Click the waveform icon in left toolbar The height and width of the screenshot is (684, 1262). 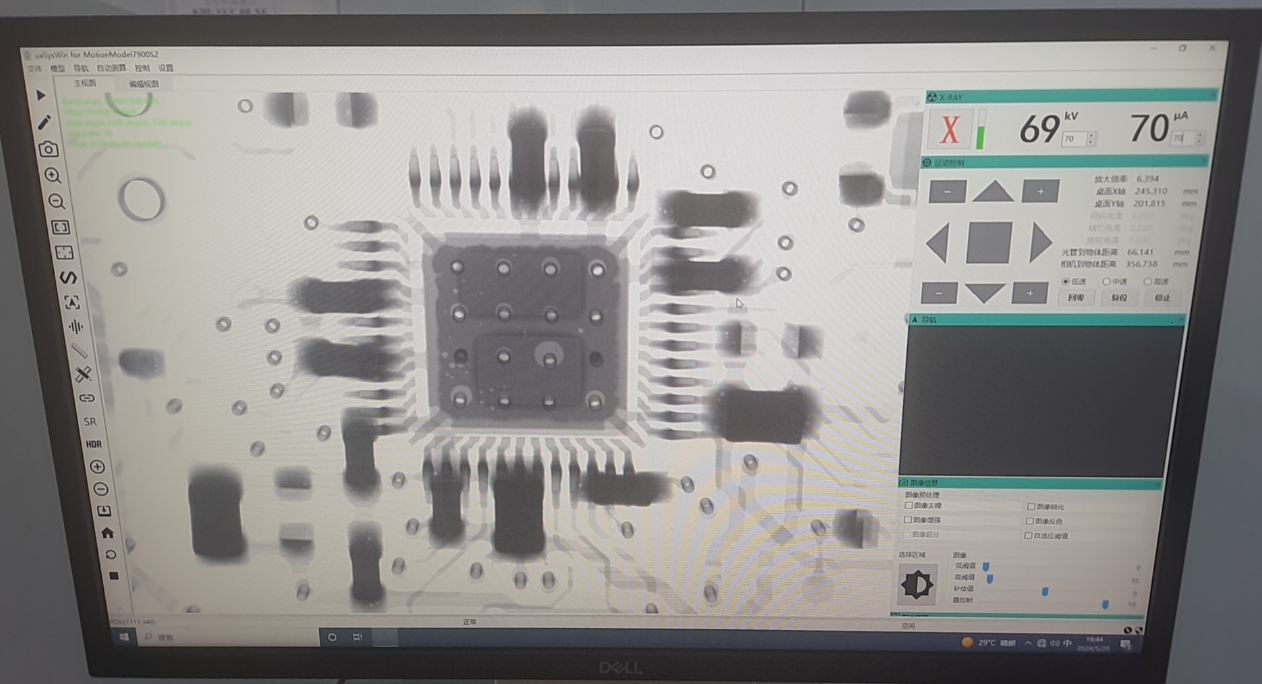pyautogui.click(x=76, y=327)
